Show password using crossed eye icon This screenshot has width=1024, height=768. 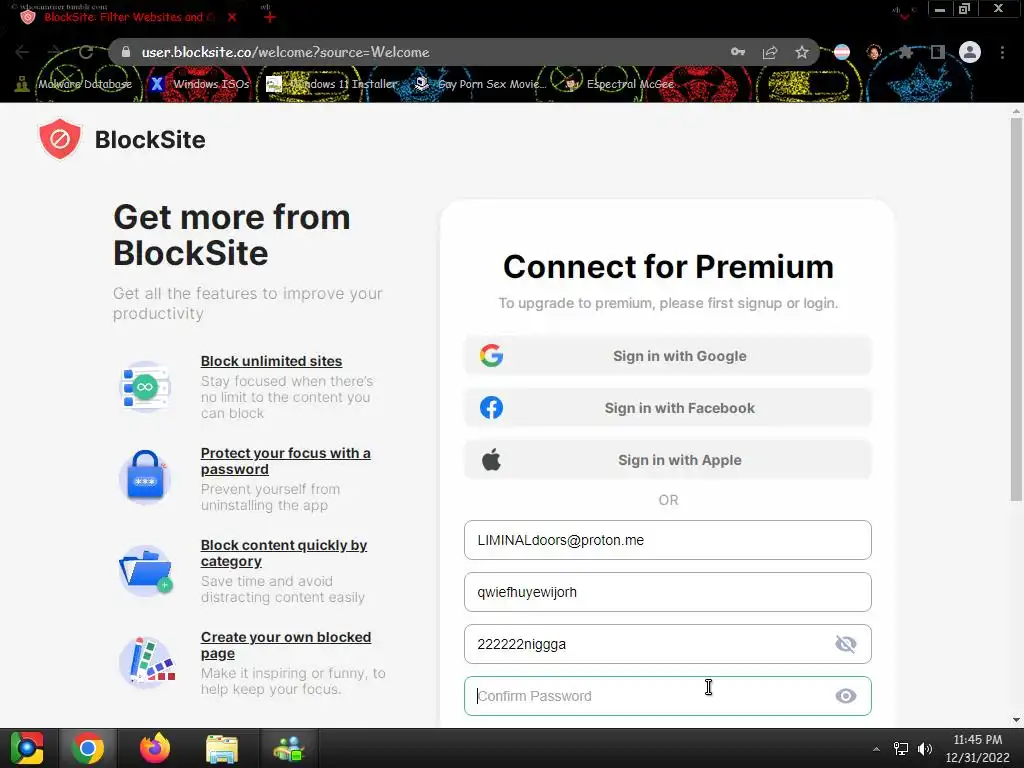(x=846, y=644)
